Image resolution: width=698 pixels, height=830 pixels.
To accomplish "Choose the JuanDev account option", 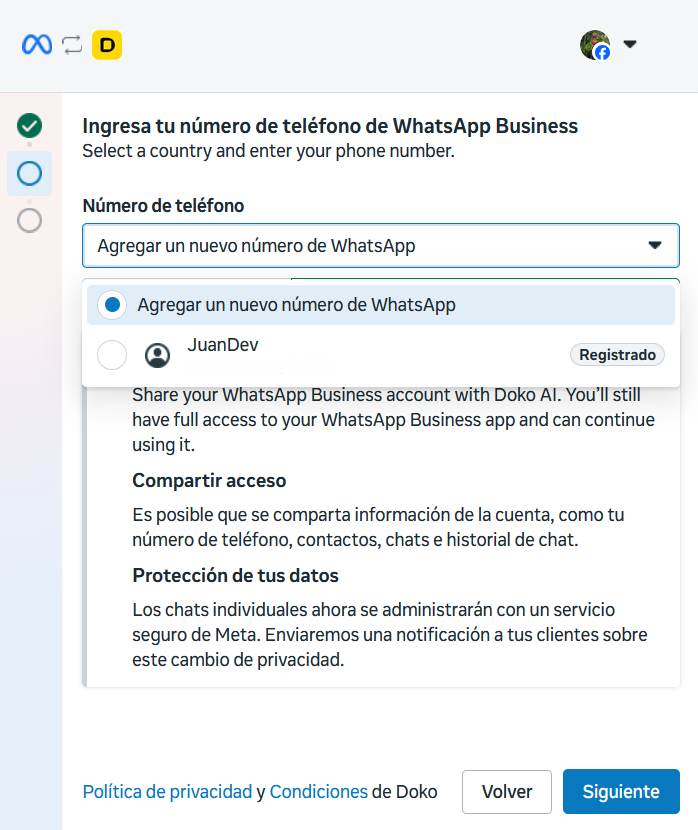I will click(381, 355).
